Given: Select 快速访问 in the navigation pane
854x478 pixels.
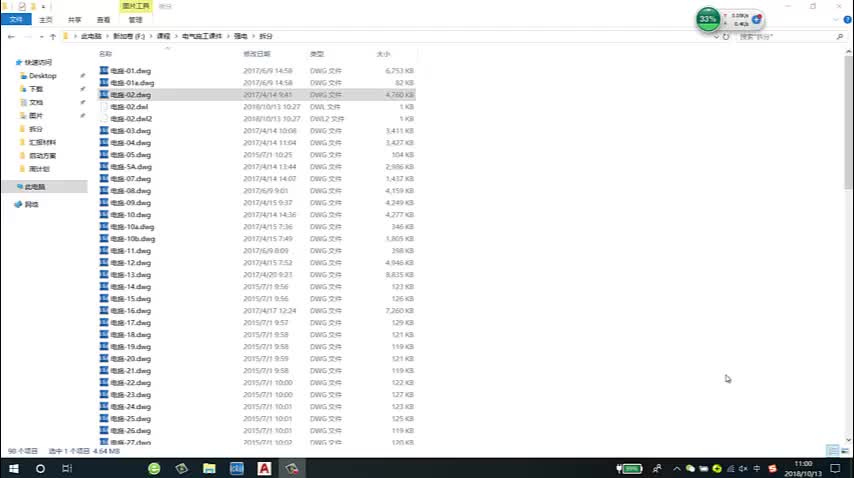Looking at the screenshot, I should coord(38,63).
